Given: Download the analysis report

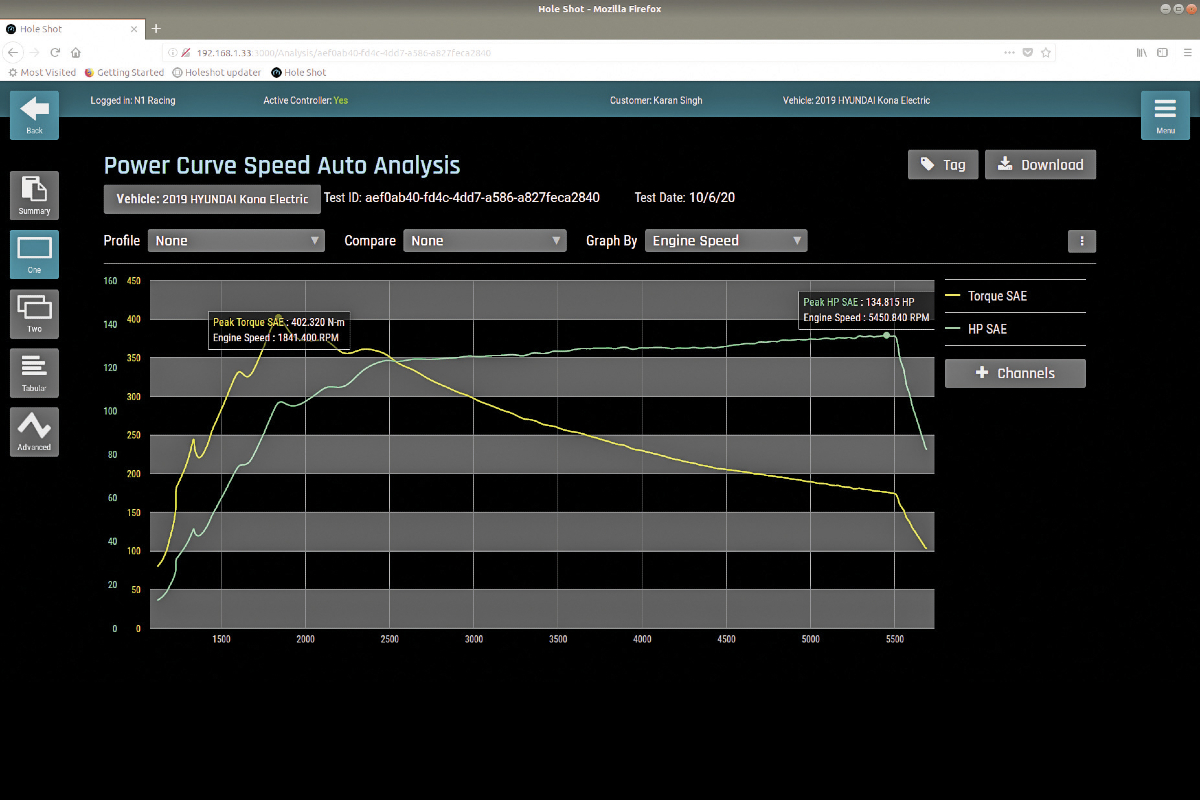Looking at the screenshot, I should click(x=1040, y=165).
